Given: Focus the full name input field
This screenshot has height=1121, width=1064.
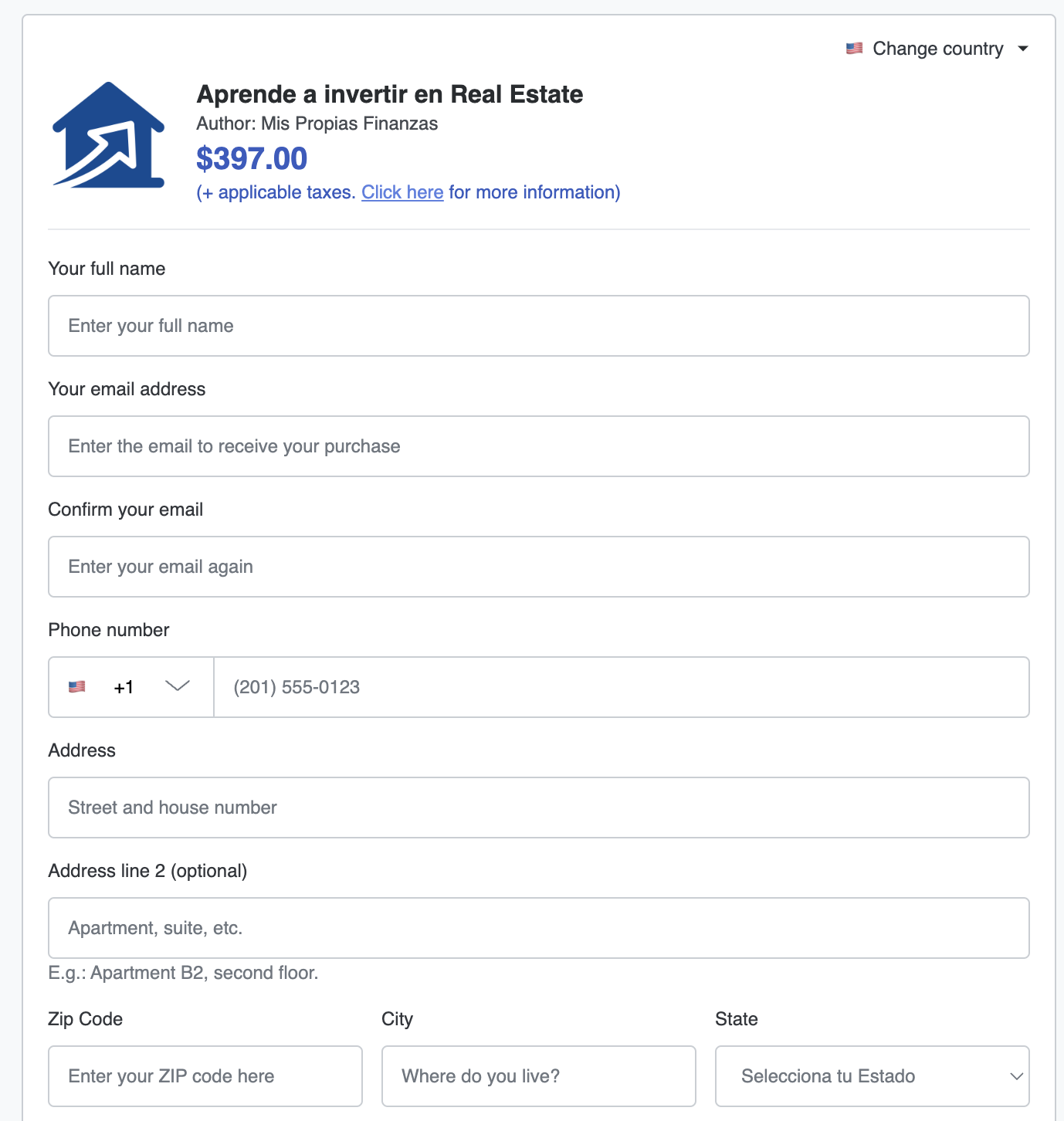Looking at the screenshot, I should click(538, 326).
